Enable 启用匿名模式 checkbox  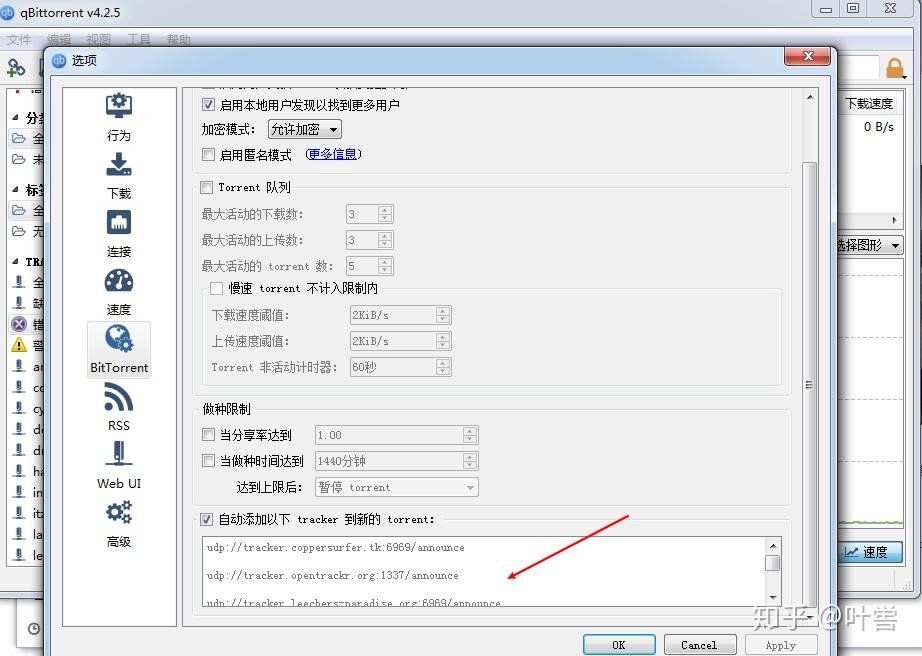click(208, 154)
